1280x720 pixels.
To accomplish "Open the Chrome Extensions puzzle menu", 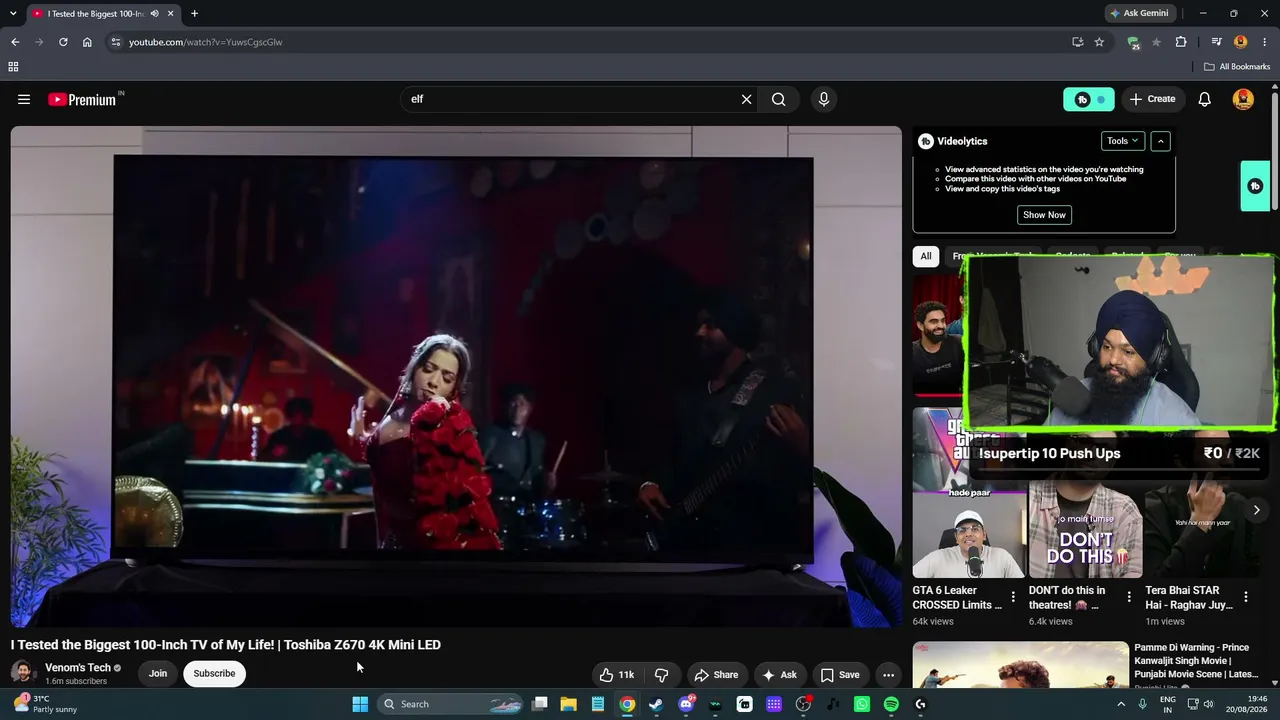I will pos(1181,42).
